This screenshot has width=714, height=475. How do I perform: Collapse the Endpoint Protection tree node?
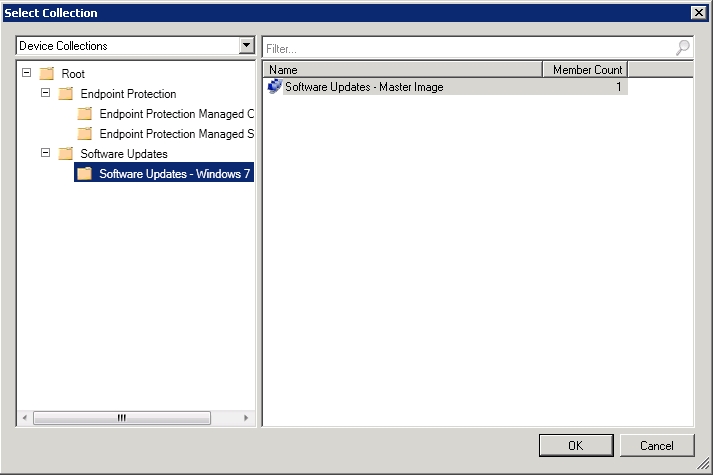pos(45,94)
